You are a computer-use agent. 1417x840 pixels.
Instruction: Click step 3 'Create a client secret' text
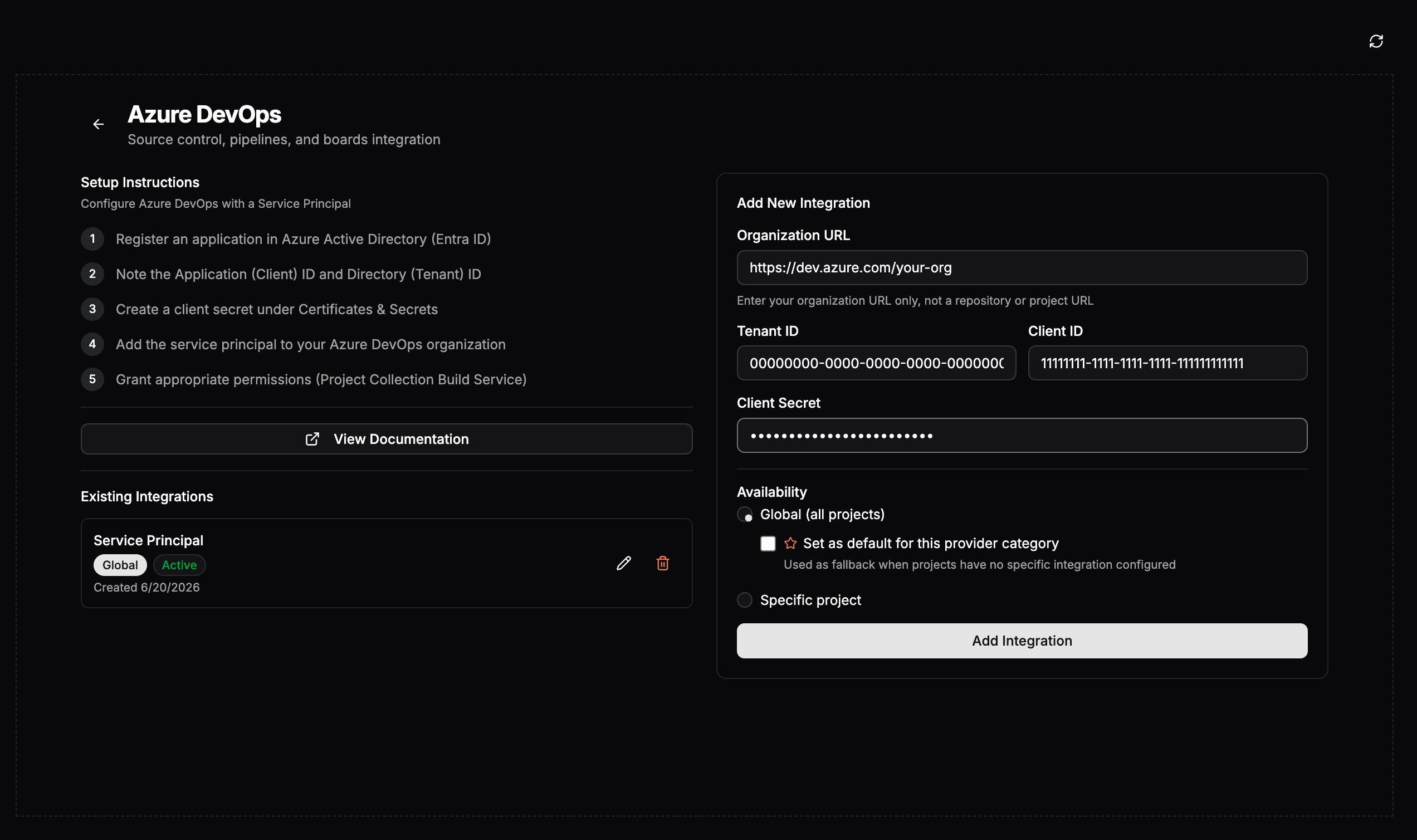click(x=277, y=310)
